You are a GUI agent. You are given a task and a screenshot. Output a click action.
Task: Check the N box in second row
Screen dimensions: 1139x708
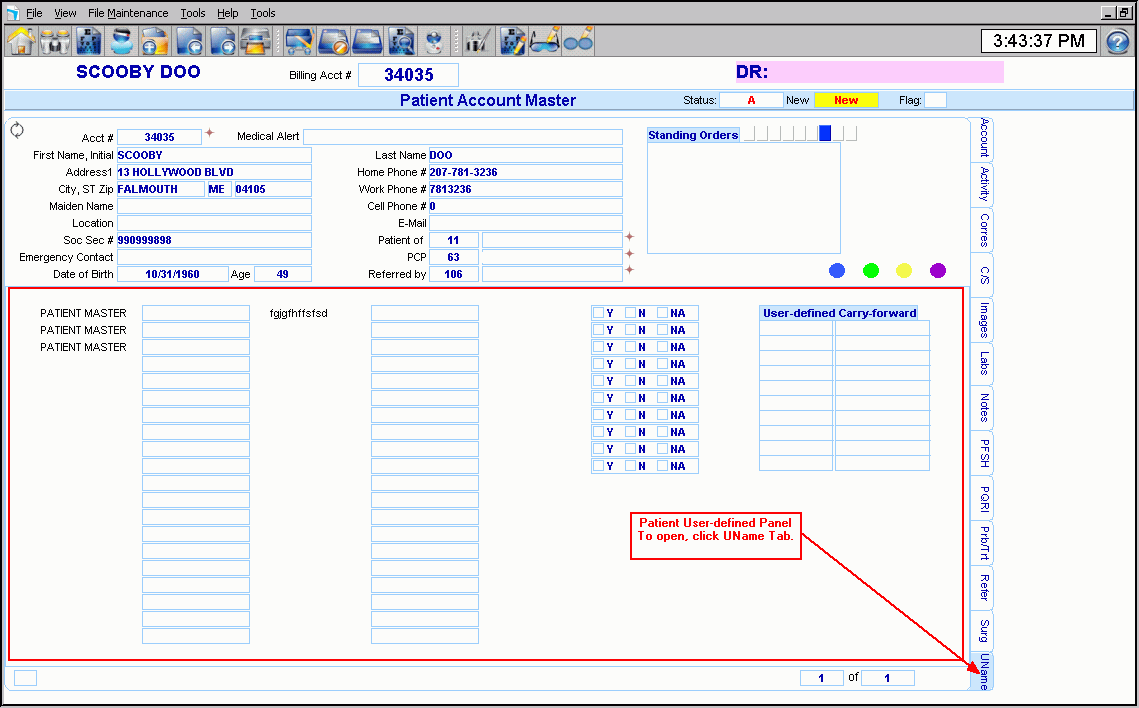[630, 330]
